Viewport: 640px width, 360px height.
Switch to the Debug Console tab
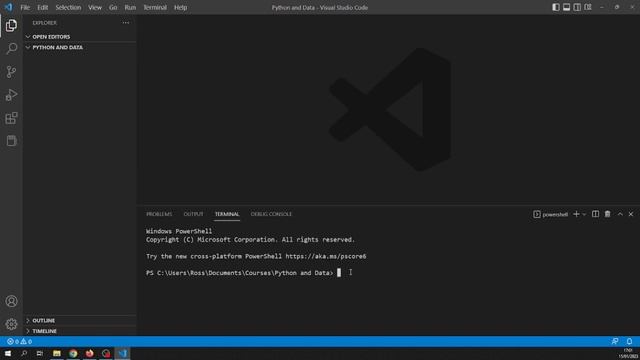271,214
